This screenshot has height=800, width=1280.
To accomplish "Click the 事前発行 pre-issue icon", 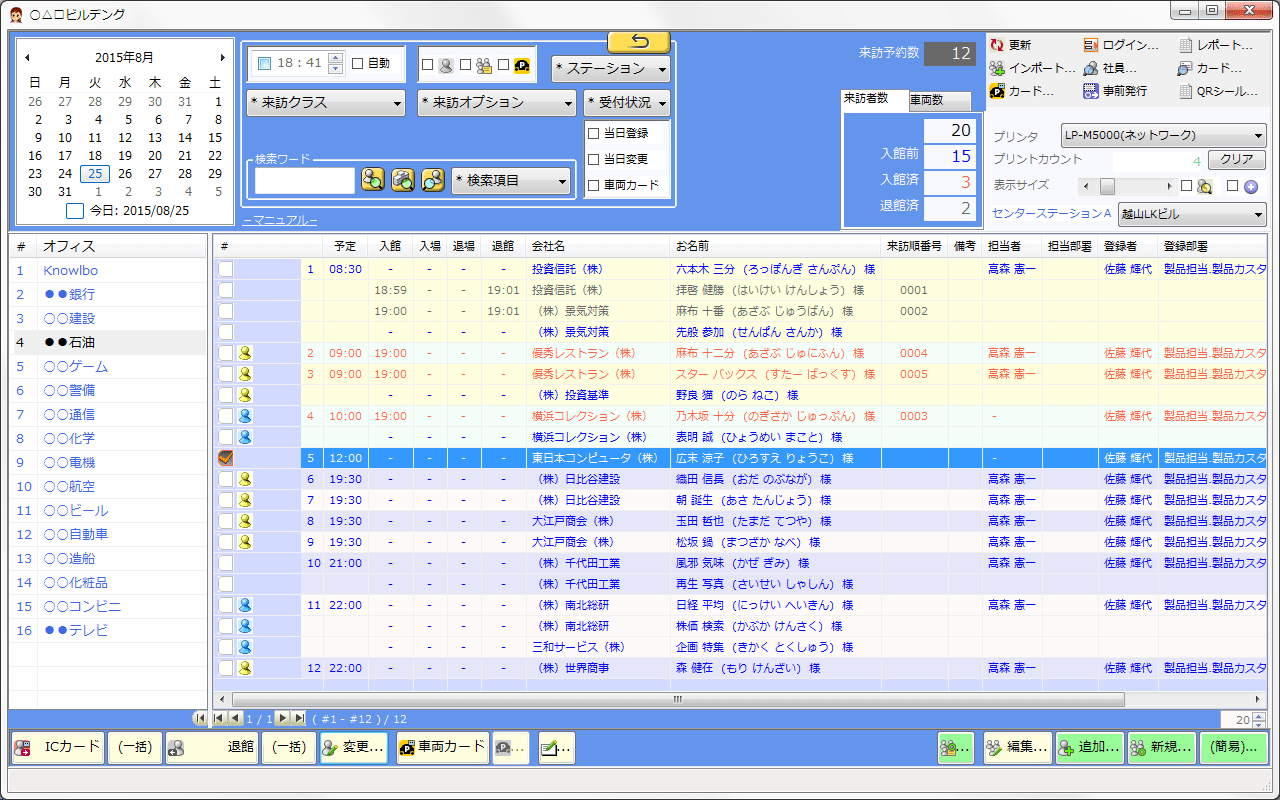I will pos(1091,92).
